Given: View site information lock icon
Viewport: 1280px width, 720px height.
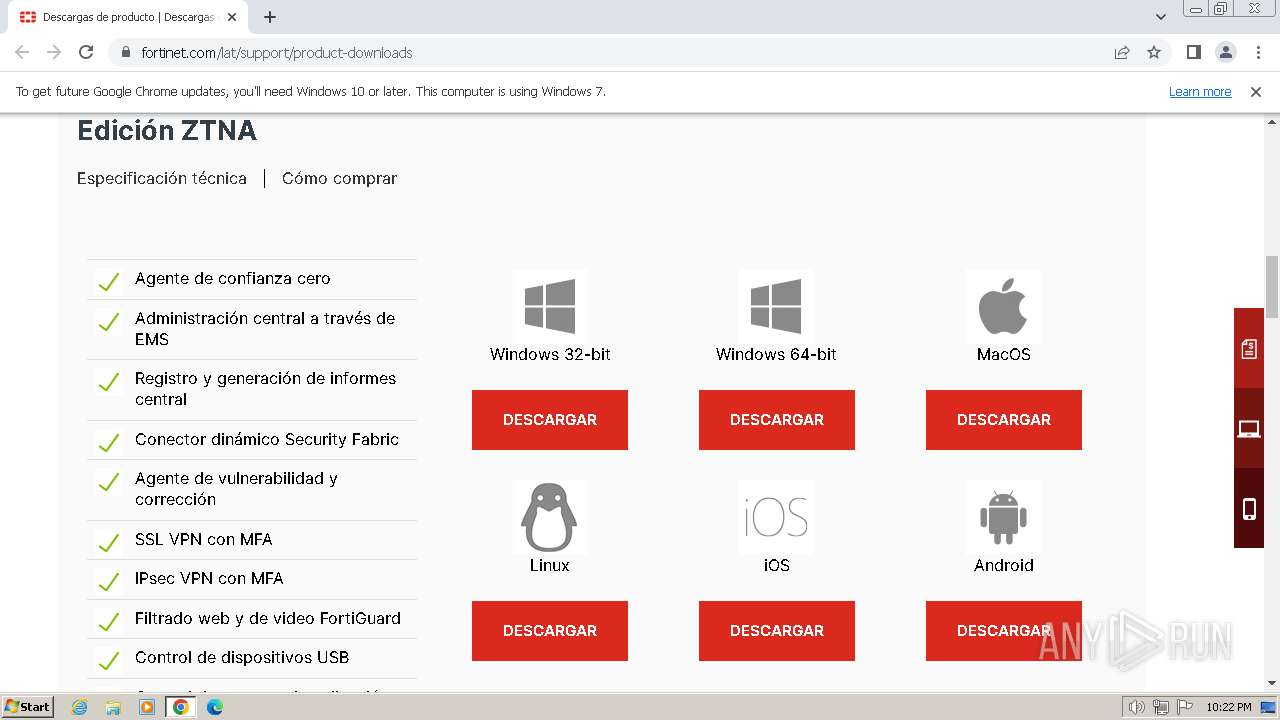Looking at the screenshot, I should pyautogui.click(x=125, y=52).
